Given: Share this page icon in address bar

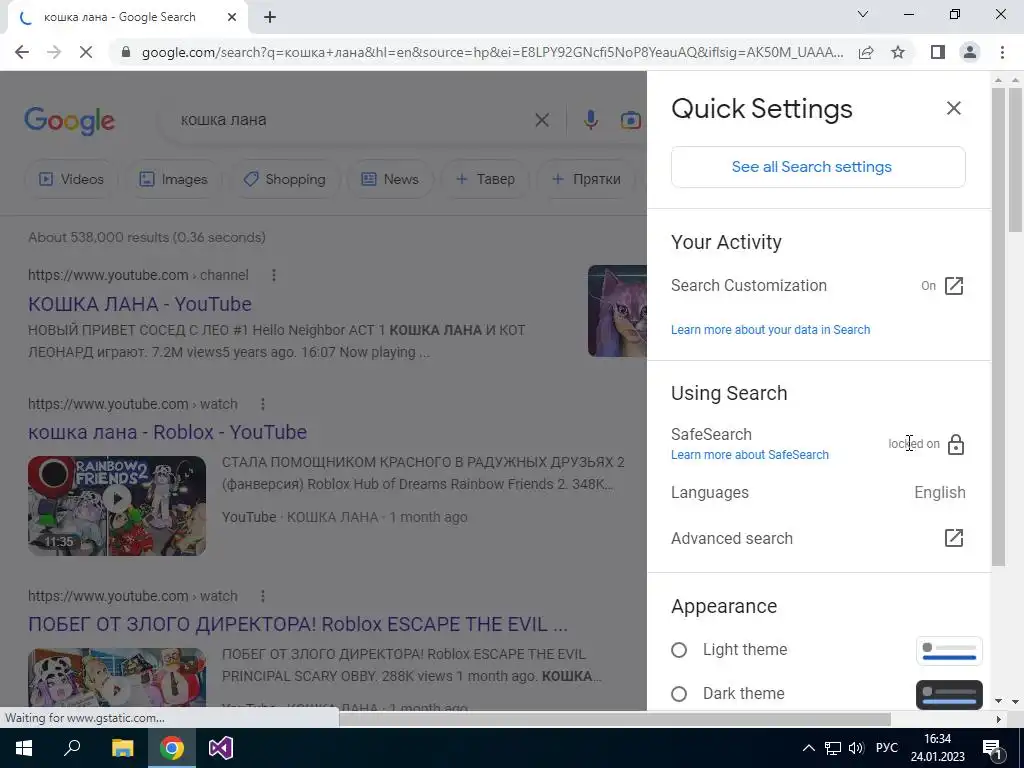Looking at the screenshot, I should coord(866,52).
